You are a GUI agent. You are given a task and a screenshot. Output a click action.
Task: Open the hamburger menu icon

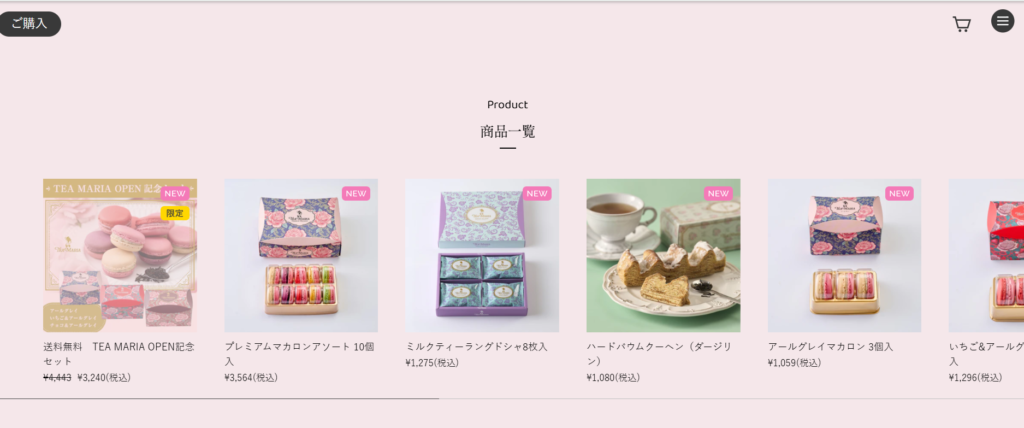coord(1002,21)
